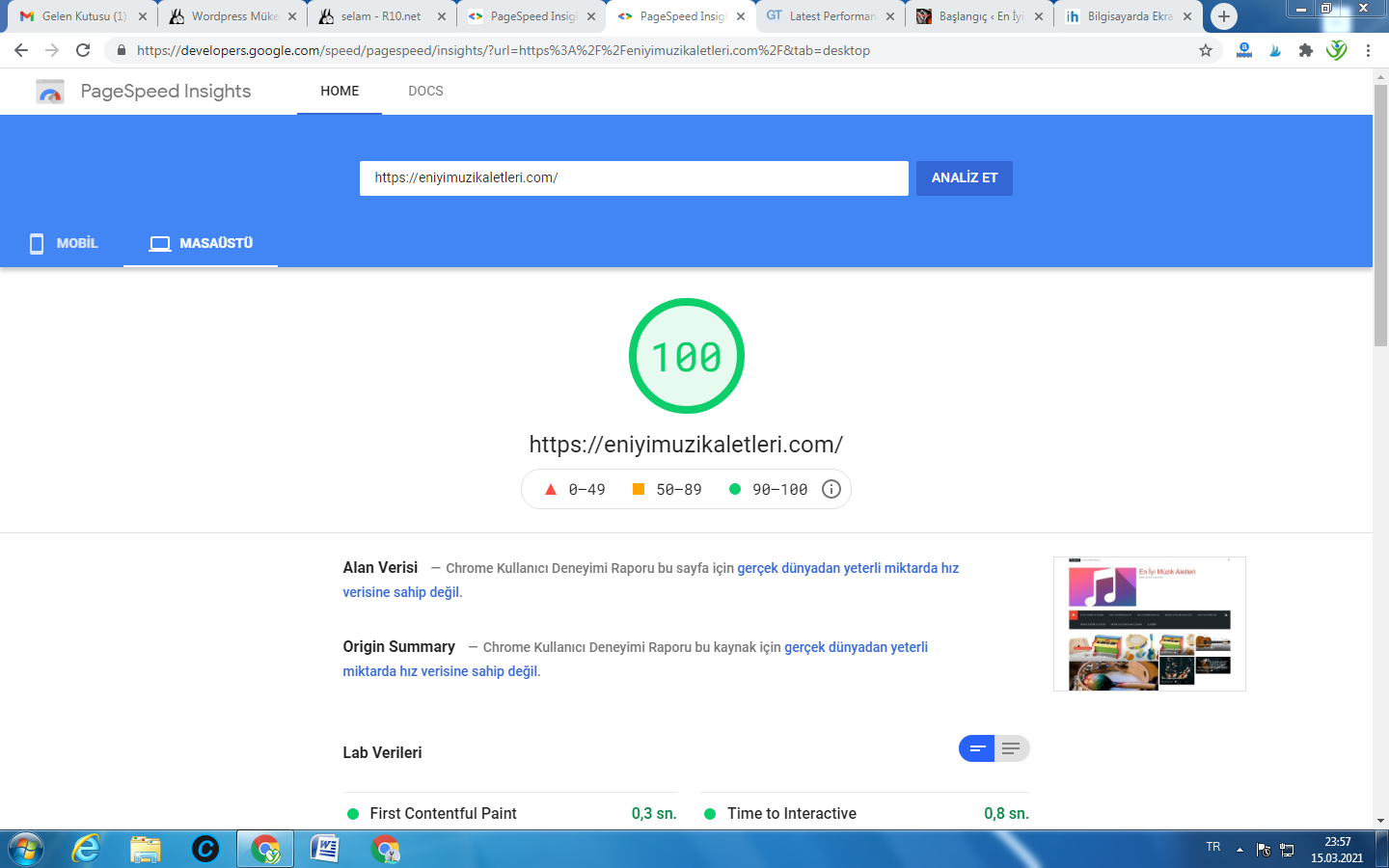Switch Lab Verileri to expanded list view
This screenshot has height=868, width=1389.
[1012, 748]
